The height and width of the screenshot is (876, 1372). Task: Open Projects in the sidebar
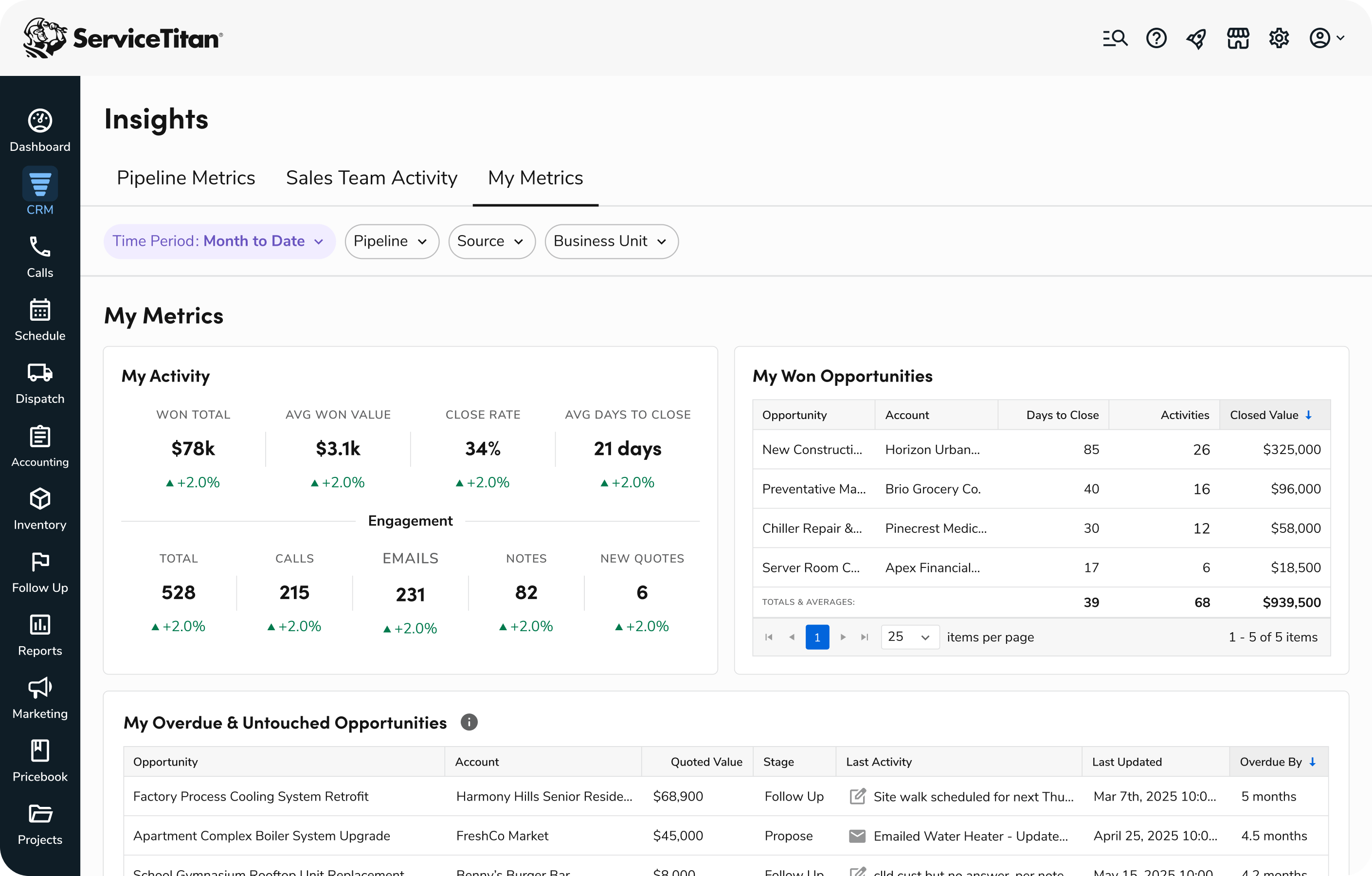coord(40,824)
